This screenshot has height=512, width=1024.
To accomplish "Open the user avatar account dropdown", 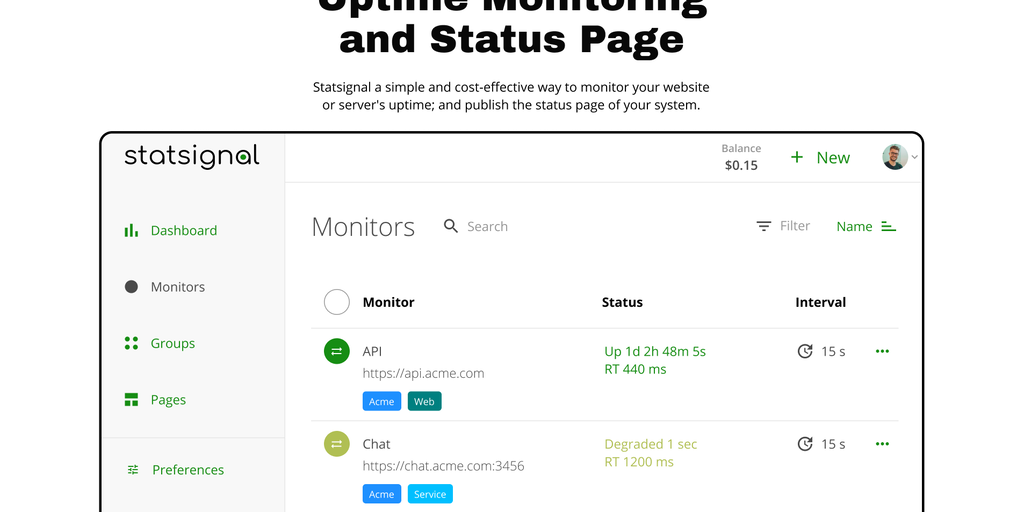I will pos(898,157).
